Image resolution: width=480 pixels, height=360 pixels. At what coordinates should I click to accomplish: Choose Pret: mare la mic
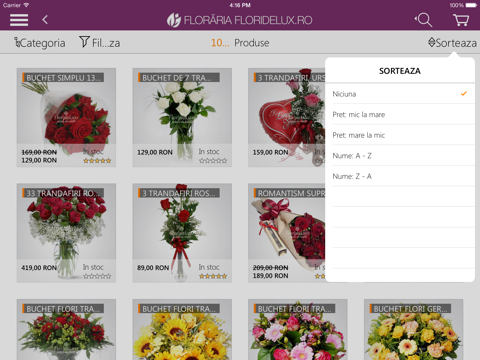400,135
